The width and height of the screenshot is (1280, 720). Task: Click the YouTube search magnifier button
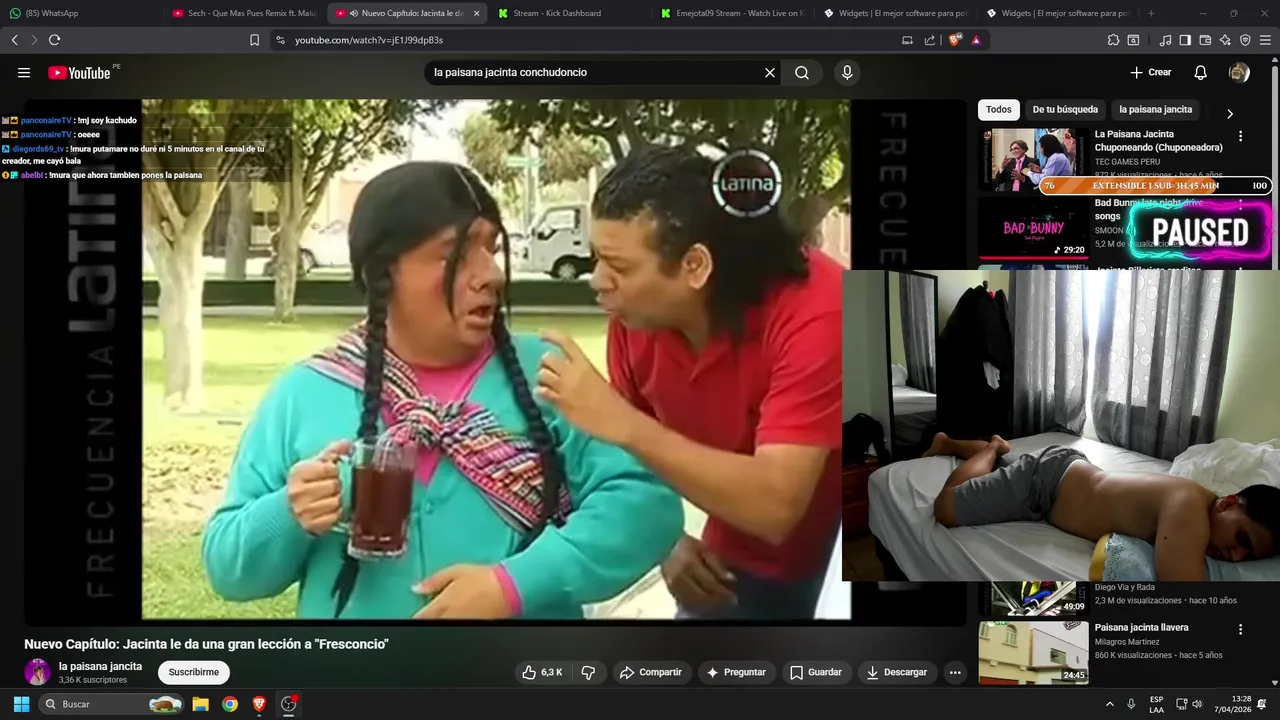pos(802,72)
